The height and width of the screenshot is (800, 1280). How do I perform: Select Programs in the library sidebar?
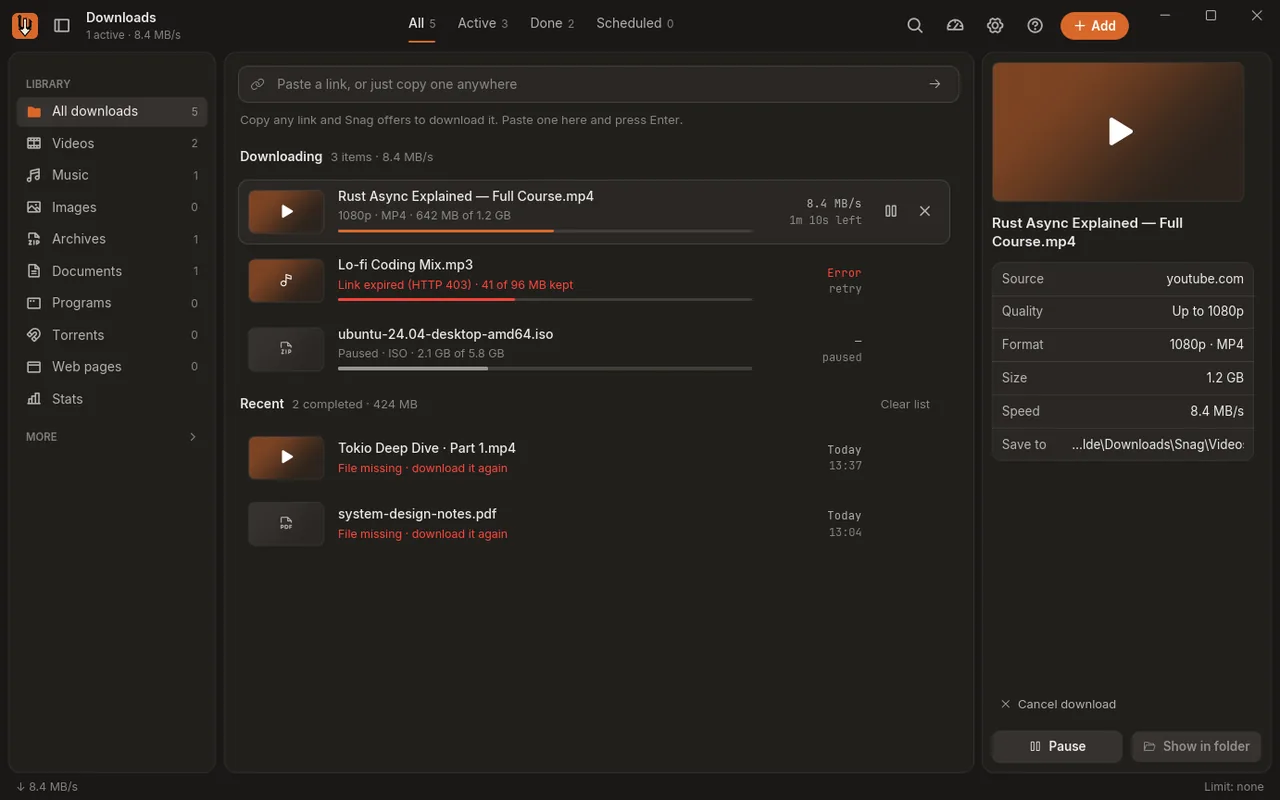[x=112, y=303]
